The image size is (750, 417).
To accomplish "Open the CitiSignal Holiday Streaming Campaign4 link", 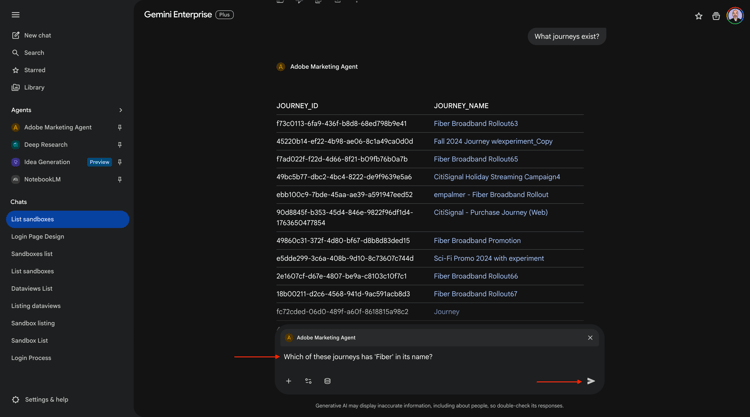I will (x=496, y=177).
